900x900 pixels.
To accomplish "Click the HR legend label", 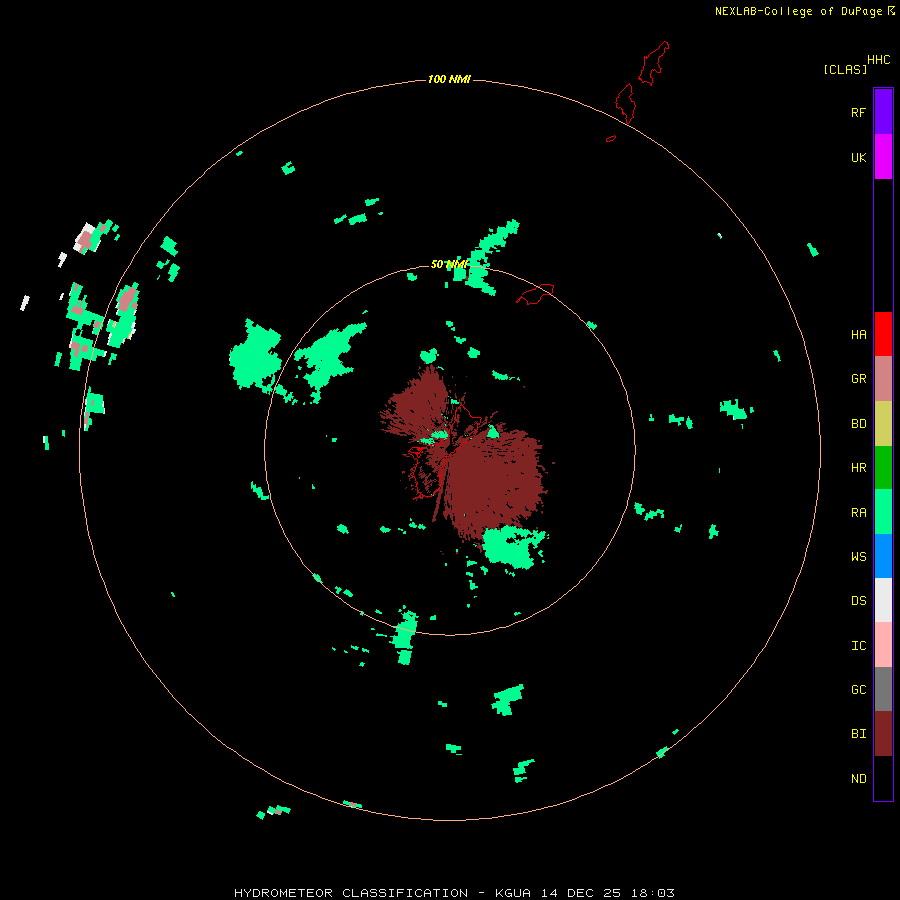I will tap(858, 468).
